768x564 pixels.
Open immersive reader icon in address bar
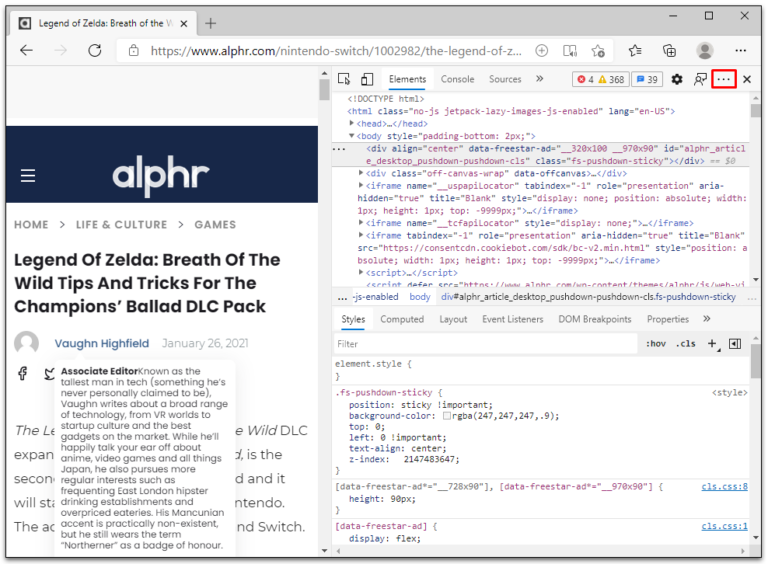click(x=570, y=50)
